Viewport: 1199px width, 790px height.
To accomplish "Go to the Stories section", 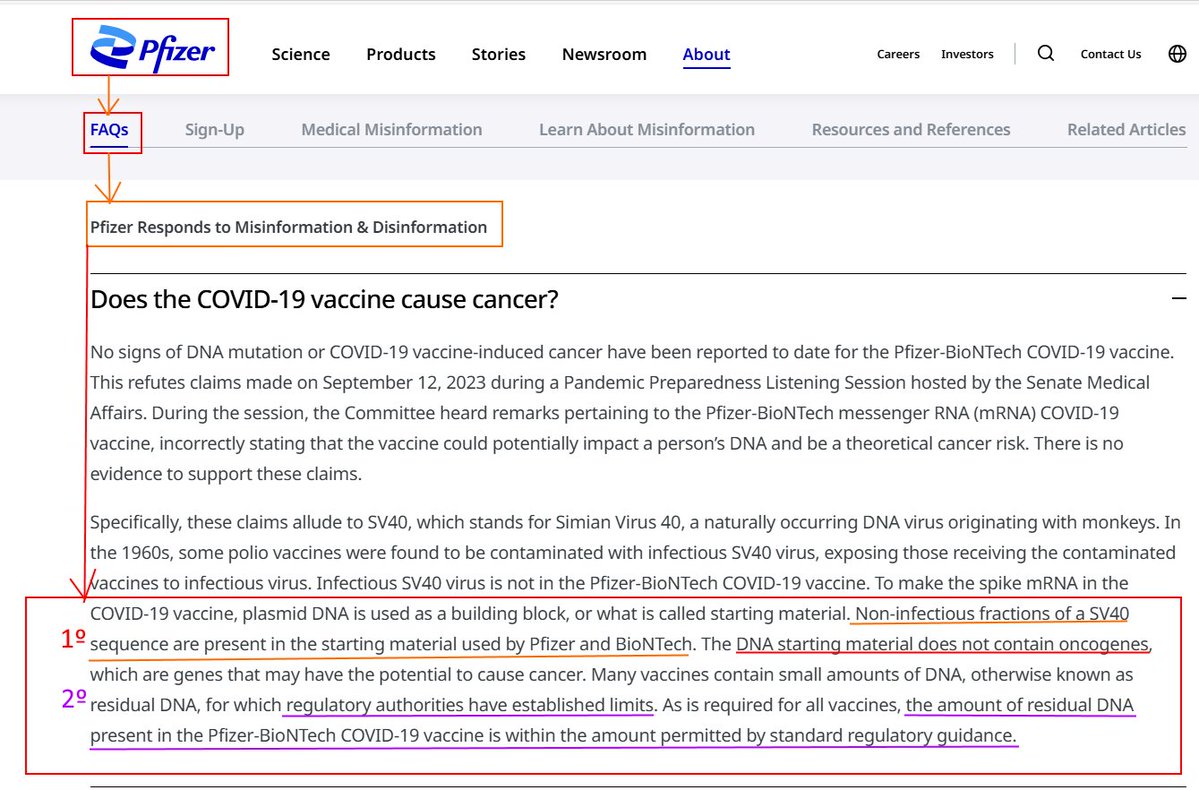I will pos(498,54).
